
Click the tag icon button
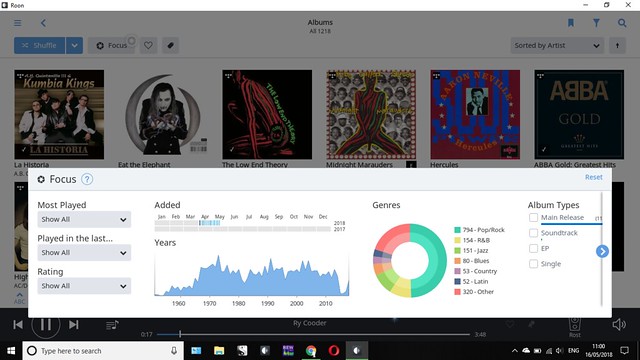coord(171,45)
